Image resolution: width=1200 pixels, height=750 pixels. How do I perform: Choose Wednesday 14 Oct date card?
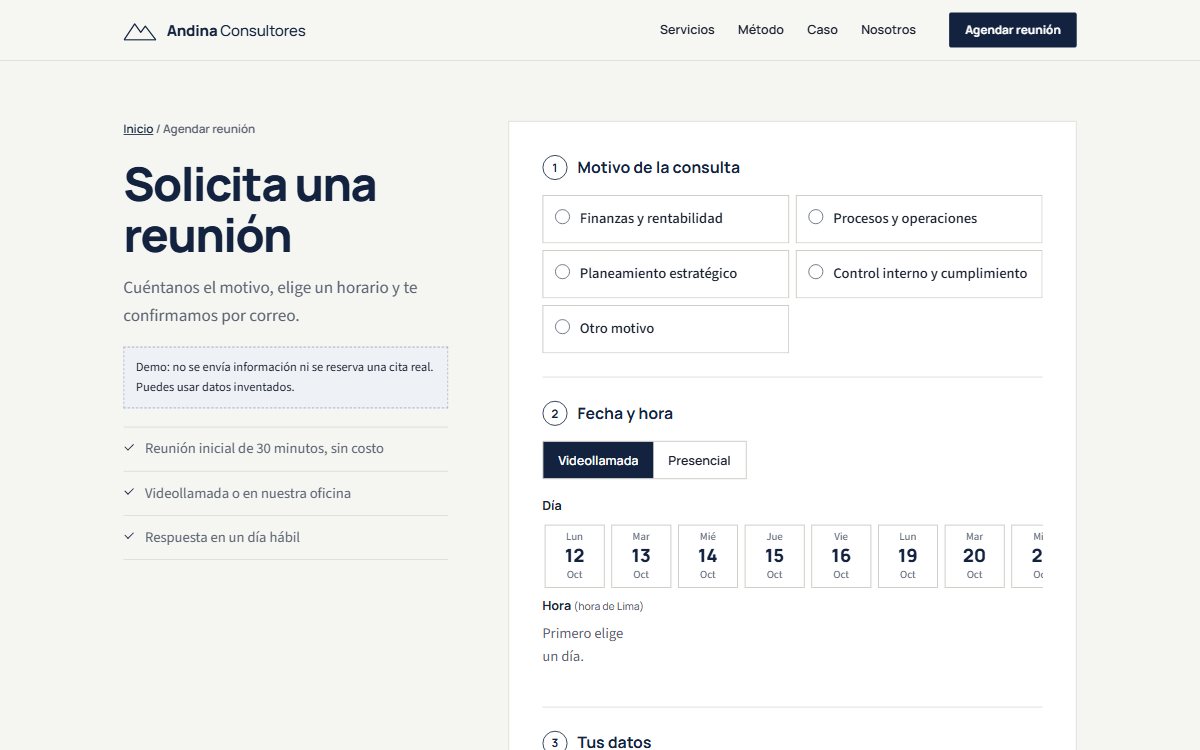(x=708, y=556)
